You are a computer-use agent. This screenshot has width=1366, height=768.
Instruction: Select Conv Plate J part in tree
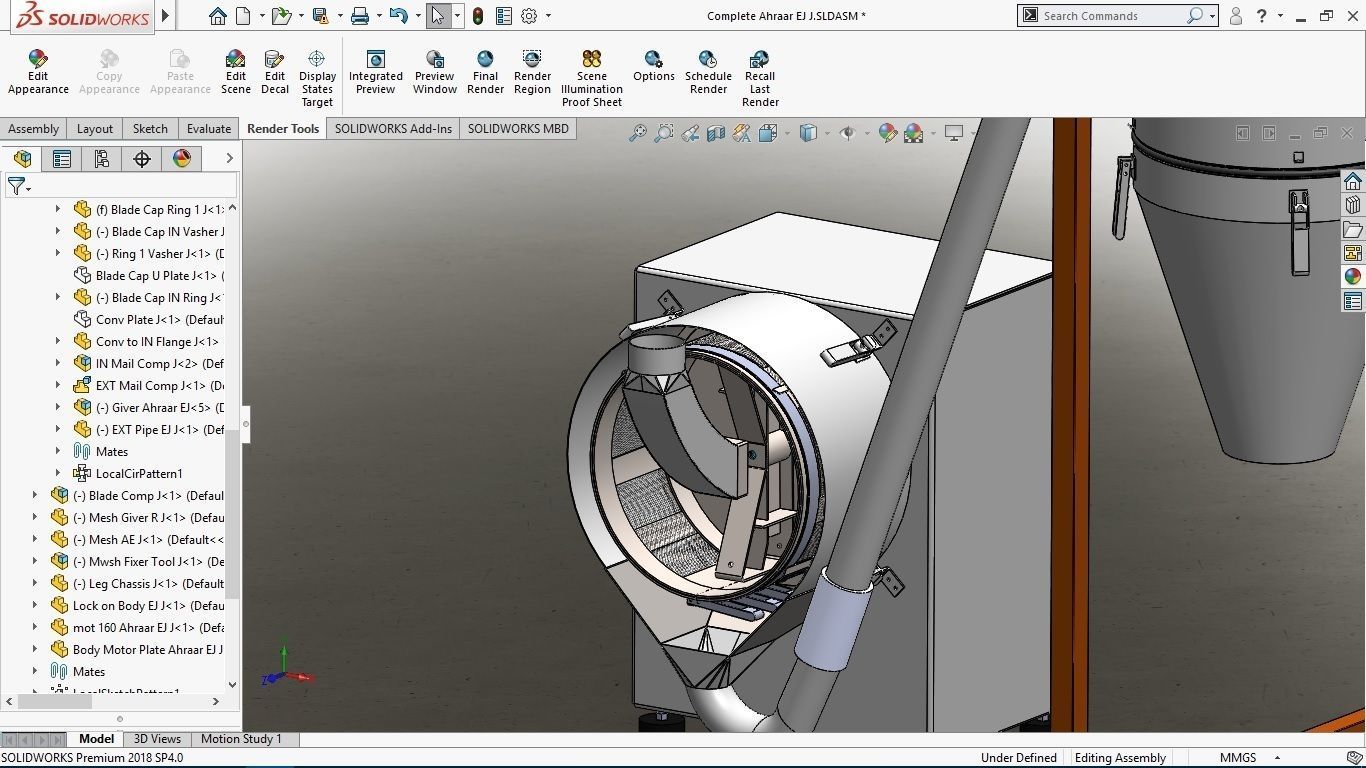(x=149, y=320)
